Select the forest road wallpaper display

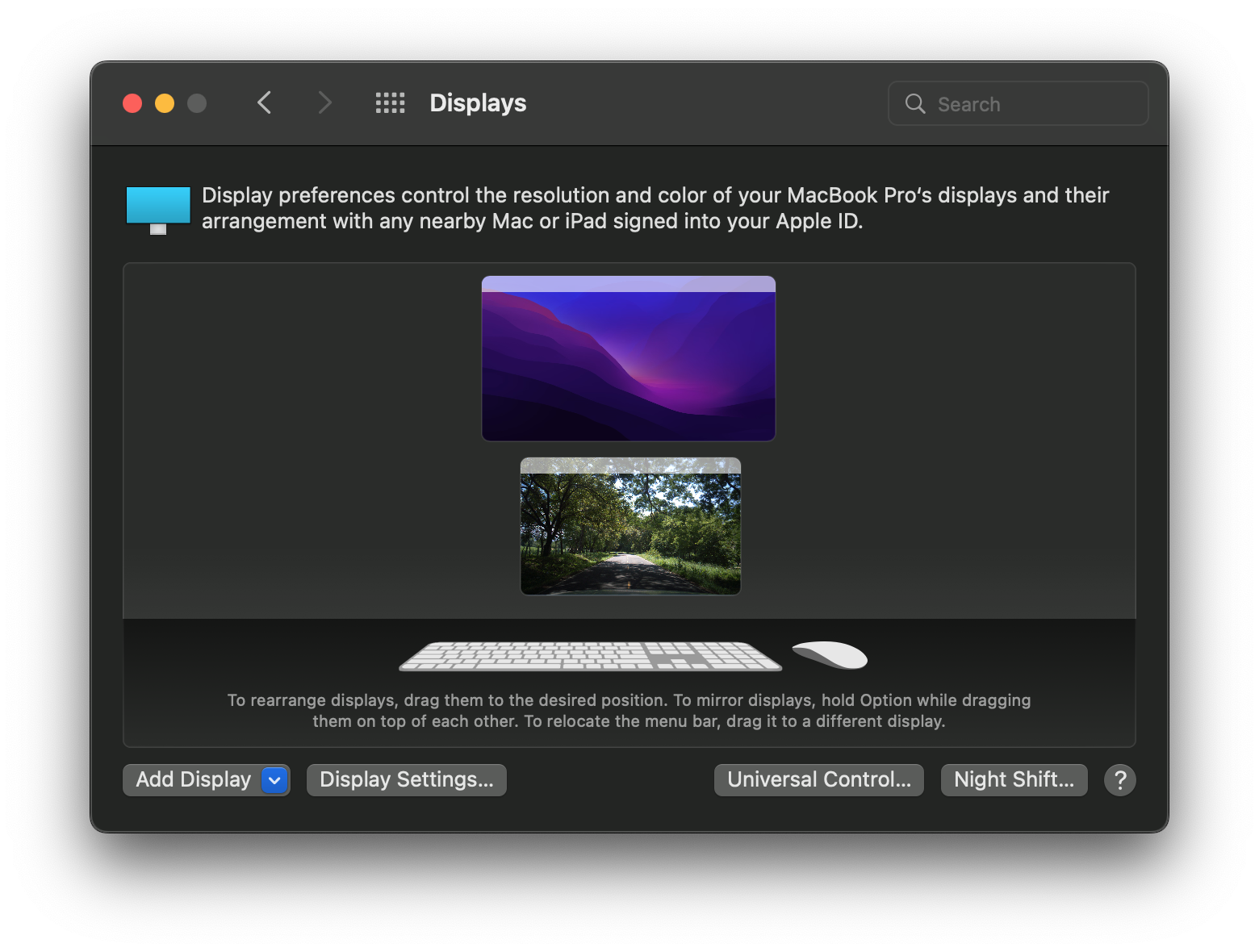coord(630,534)
